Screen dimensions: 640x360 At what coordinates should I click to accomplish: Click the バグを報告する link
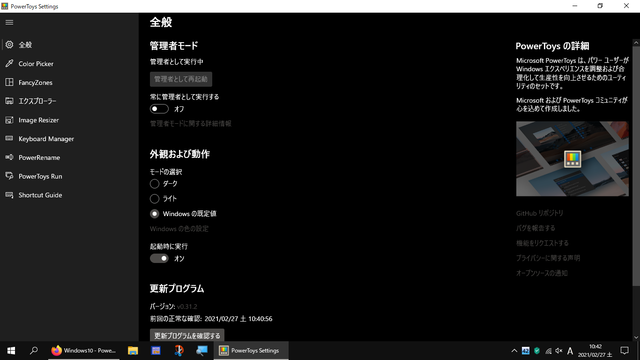(536, 228)
